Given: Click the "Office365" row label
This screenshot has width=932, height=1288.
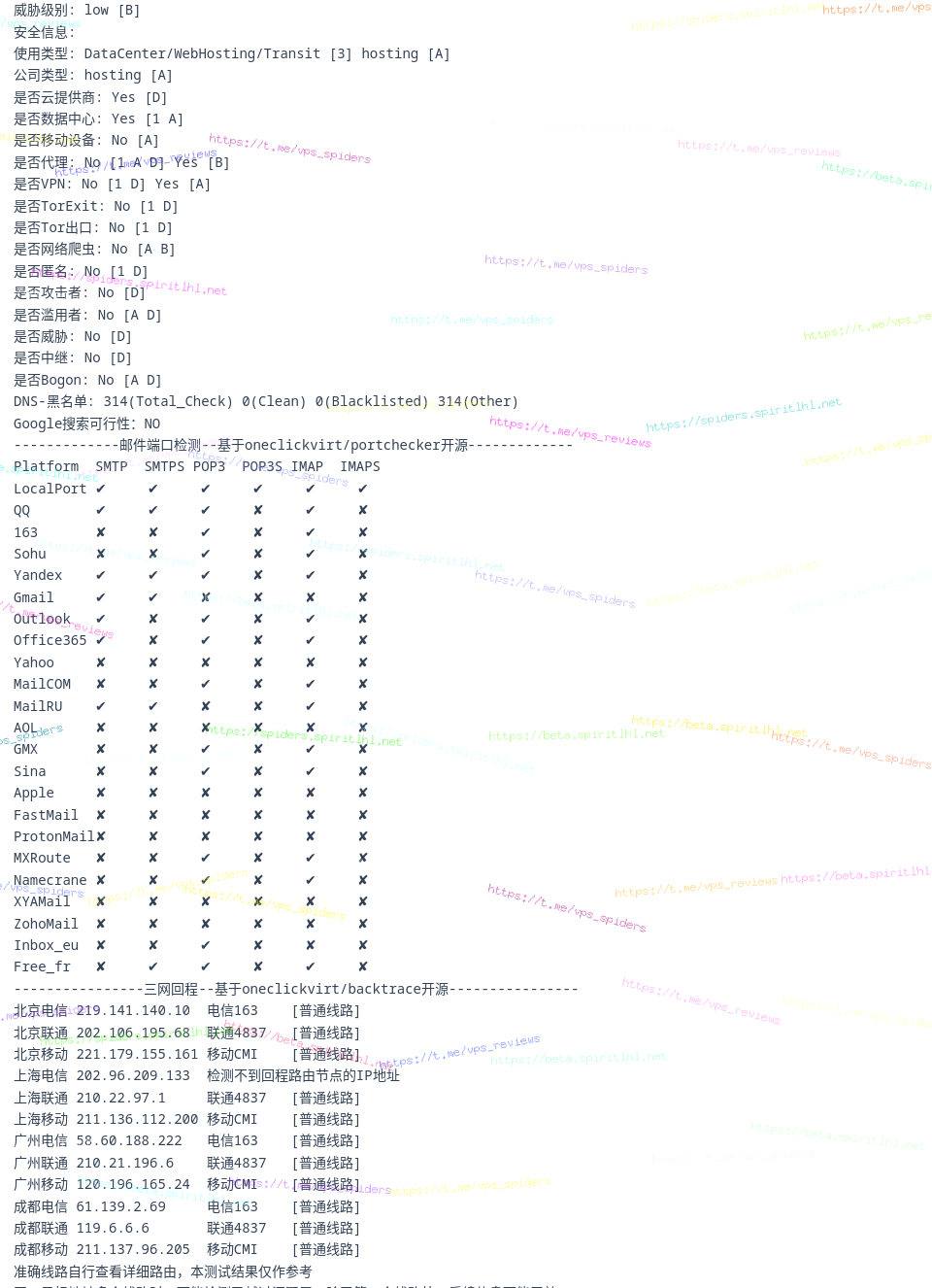Looking at the screenshot, I should click(x=50, y=640).
